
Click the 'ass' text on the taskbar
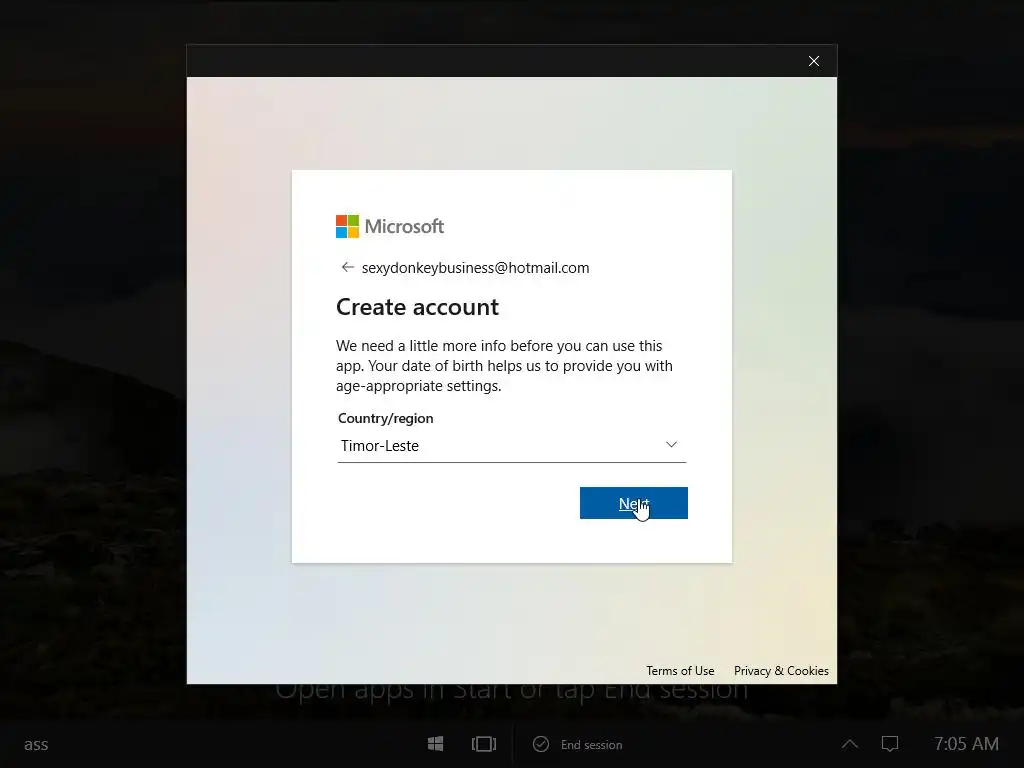click(x=36, y=744)
